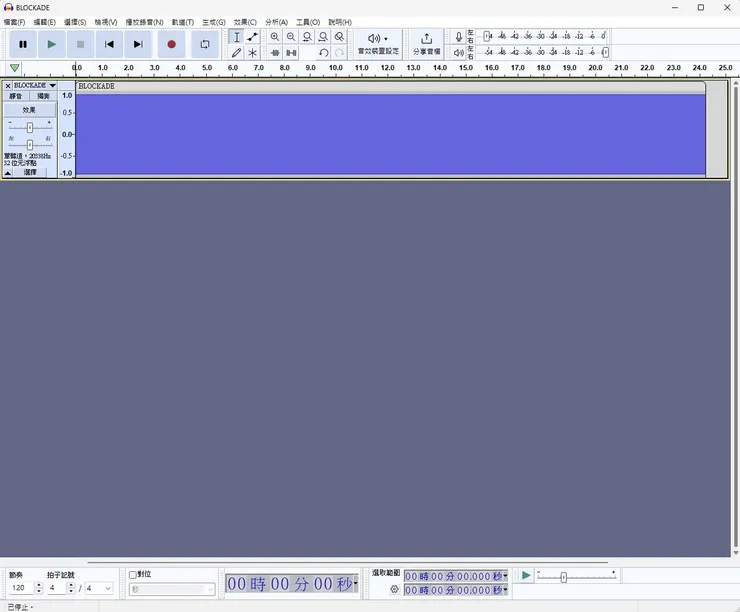This screenshot has width=740, height=612.
Task: Click the tempo field showing 120
Action: coord(21,588)
